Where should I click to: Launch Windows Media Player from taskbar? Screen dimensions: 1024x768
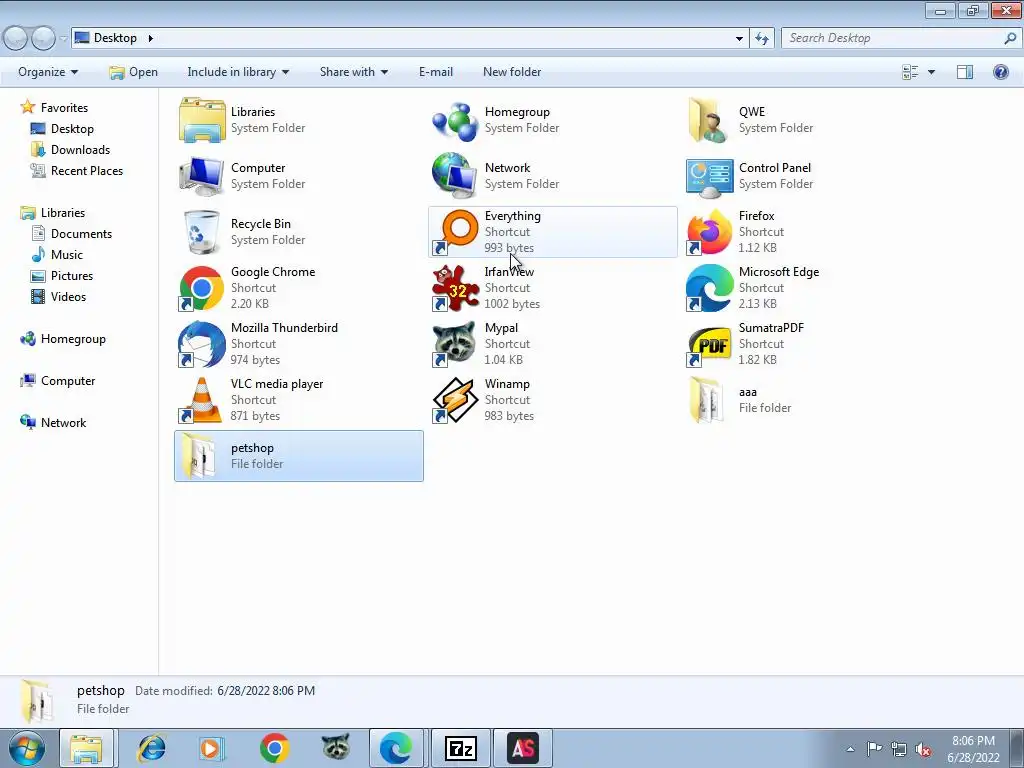[211, 748]
